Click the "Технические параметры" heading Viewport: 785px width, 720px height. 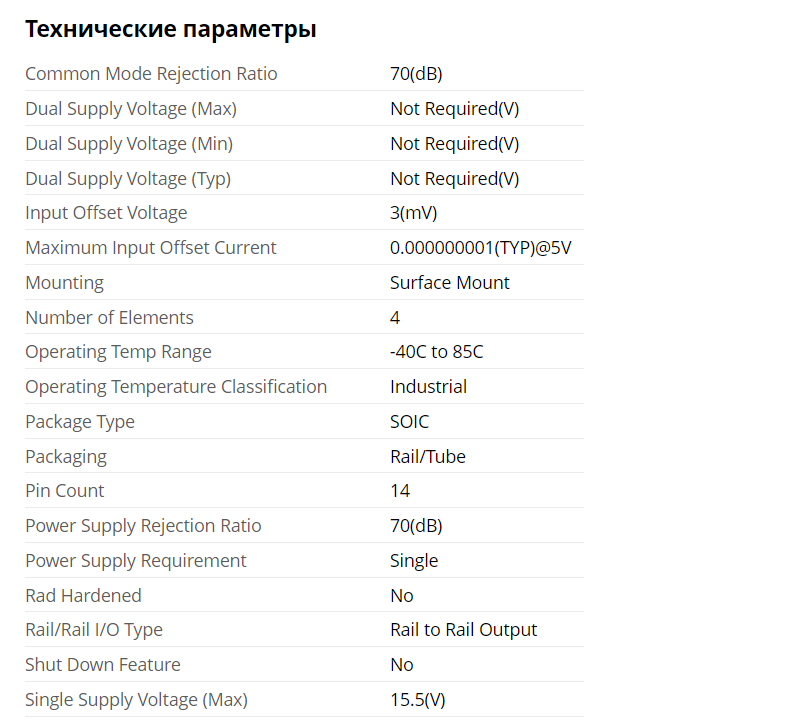point(170,30)
